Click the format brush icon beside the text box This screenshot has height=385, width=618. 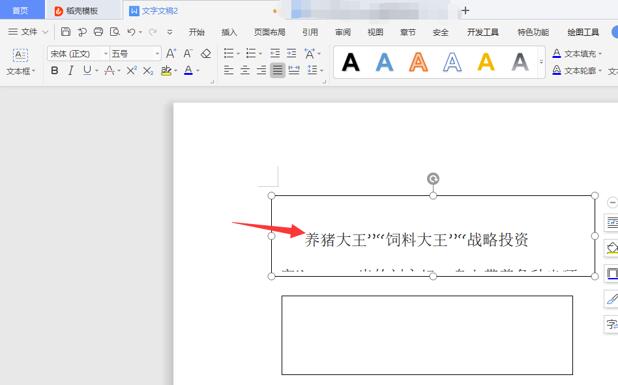point(612,299)
